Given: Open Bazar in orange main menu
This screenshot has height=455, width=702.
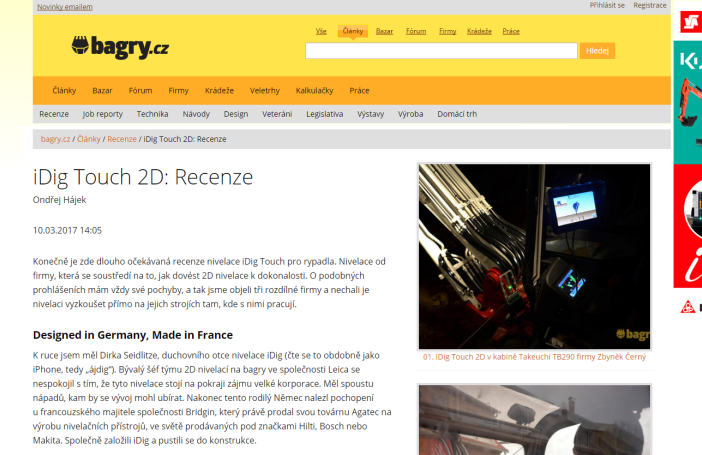Looking at the screenshot, I should (x=102, y=90).
